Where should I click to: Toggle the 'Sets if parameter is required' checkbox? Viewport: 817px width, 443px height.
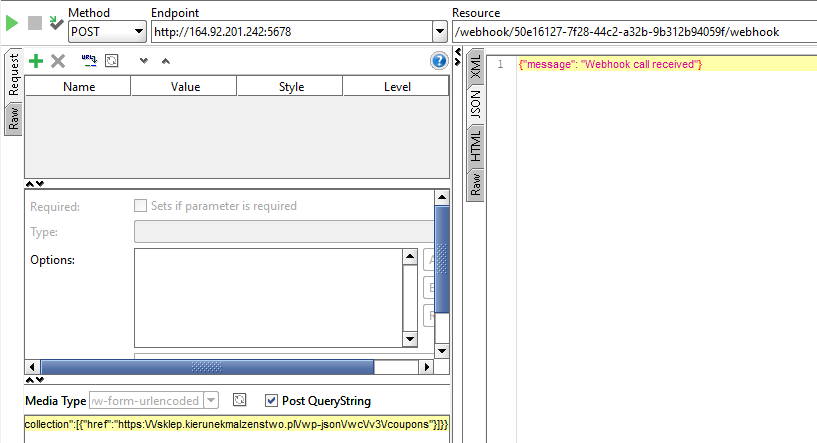[x=140, y=205]
